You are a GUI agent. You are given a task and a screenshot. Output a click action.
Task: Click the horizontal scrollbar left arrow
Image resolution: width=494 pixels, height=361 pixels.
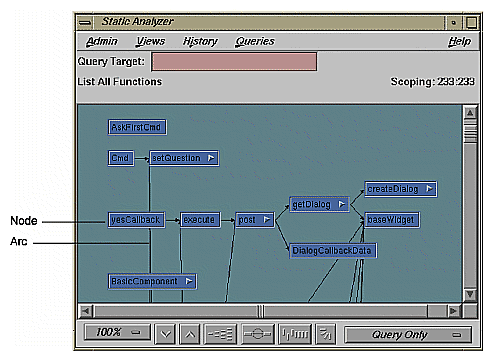point(85,311)
